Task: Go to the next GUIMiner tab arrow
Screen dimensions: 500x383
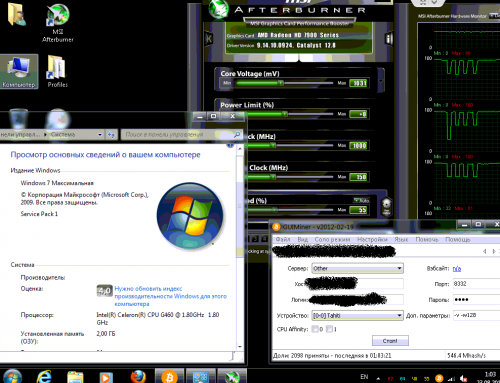Action: (x=494, y=251)
